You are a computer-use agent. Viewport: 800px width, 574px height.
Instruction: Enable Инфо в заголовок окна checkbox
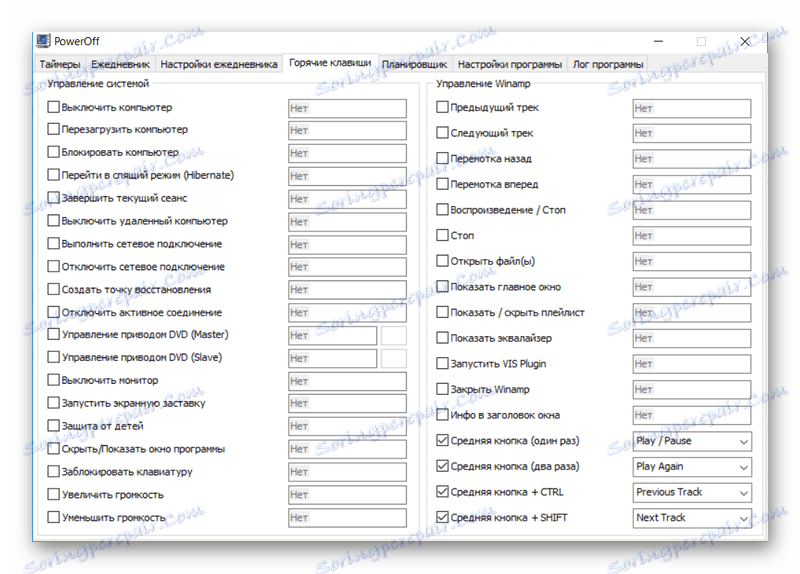(x=442, y=415)
